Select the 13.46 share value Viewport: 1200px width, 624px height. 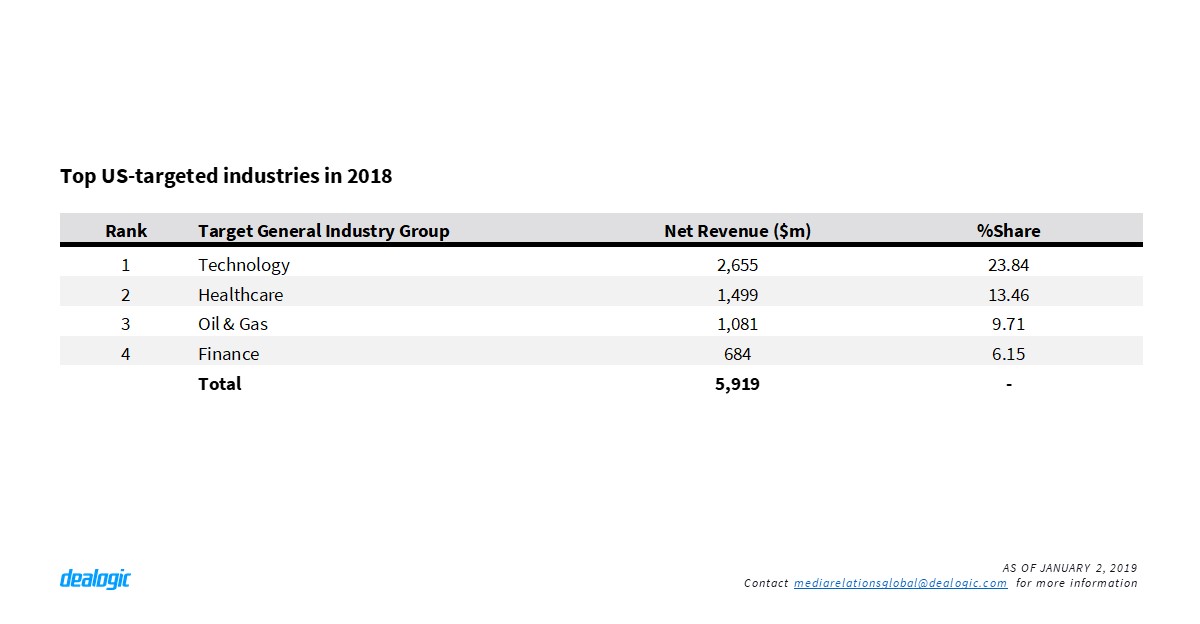[x=1008, y=295]
